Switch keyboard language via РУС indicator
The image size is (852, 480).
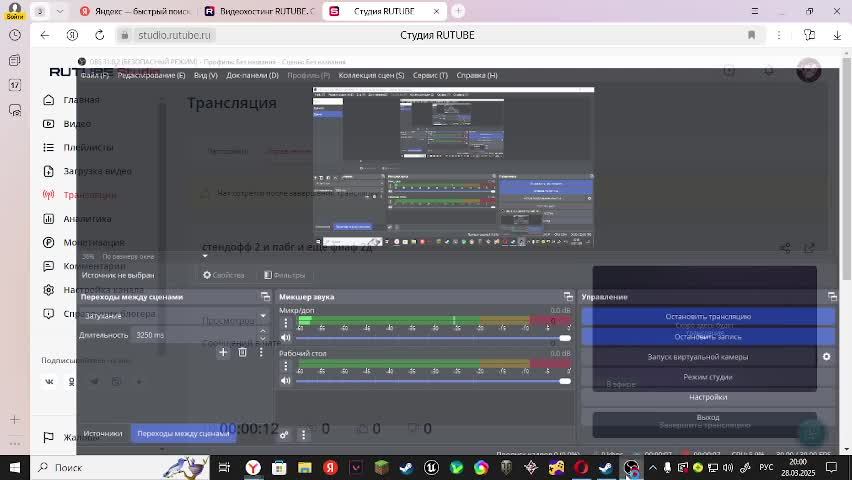pos(766,467)
